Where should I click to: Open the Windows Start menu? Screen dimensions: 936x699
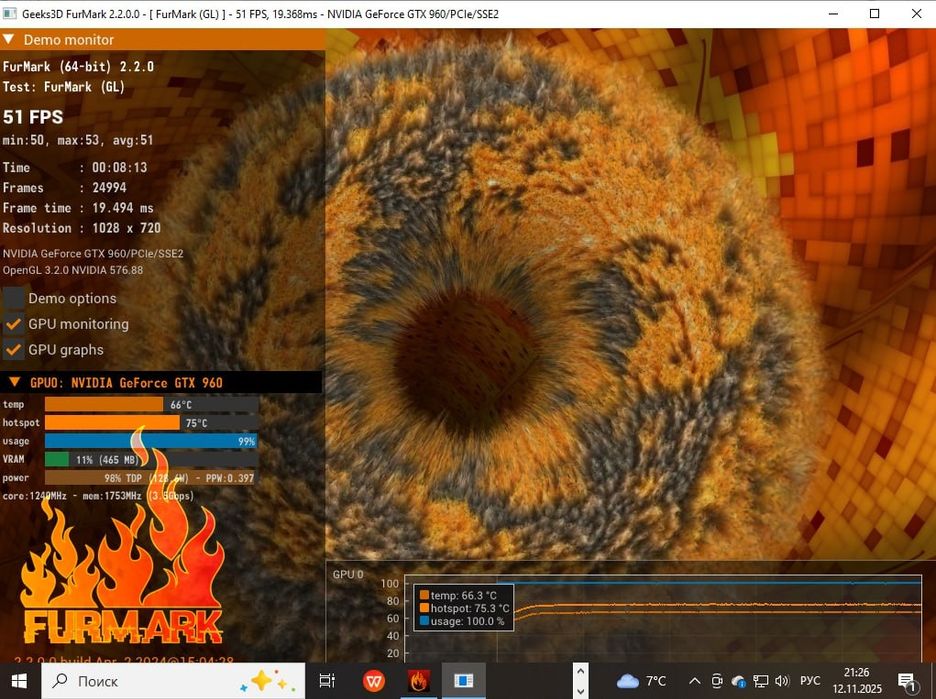(x=19, y=681)
